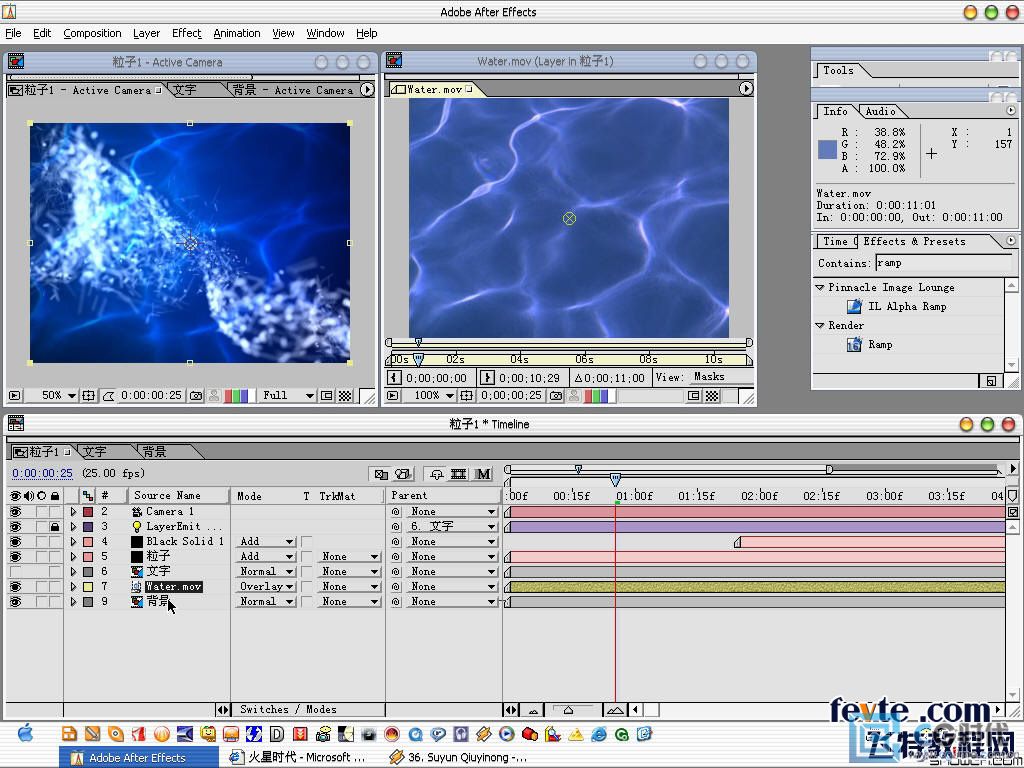Take a snapshot in the Water.mov layer viewer
The image size is (1024, 768).
(x=556, y=396)
